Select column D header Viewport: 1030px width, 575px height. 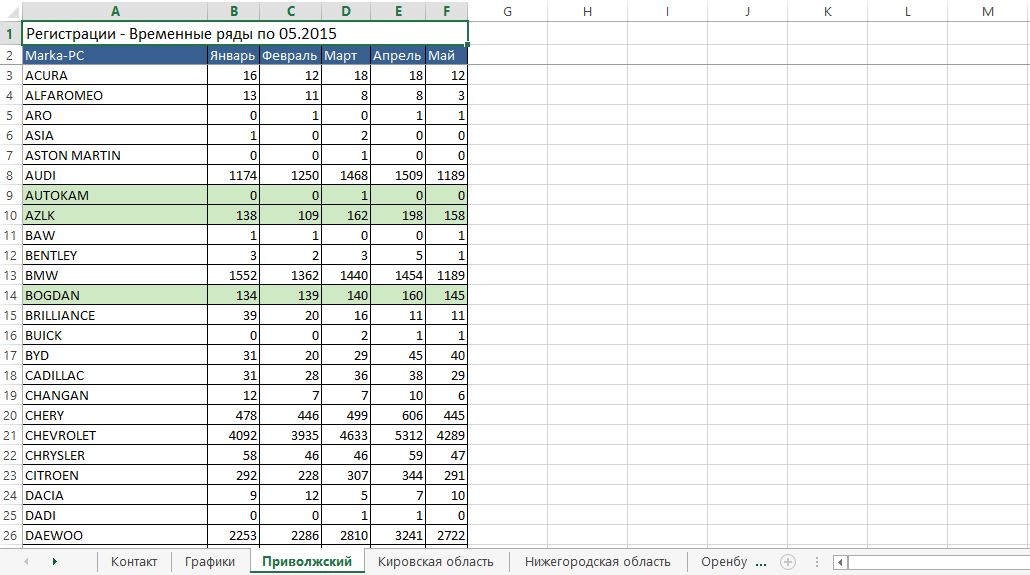pyautogui.click(x=346, y=11)
